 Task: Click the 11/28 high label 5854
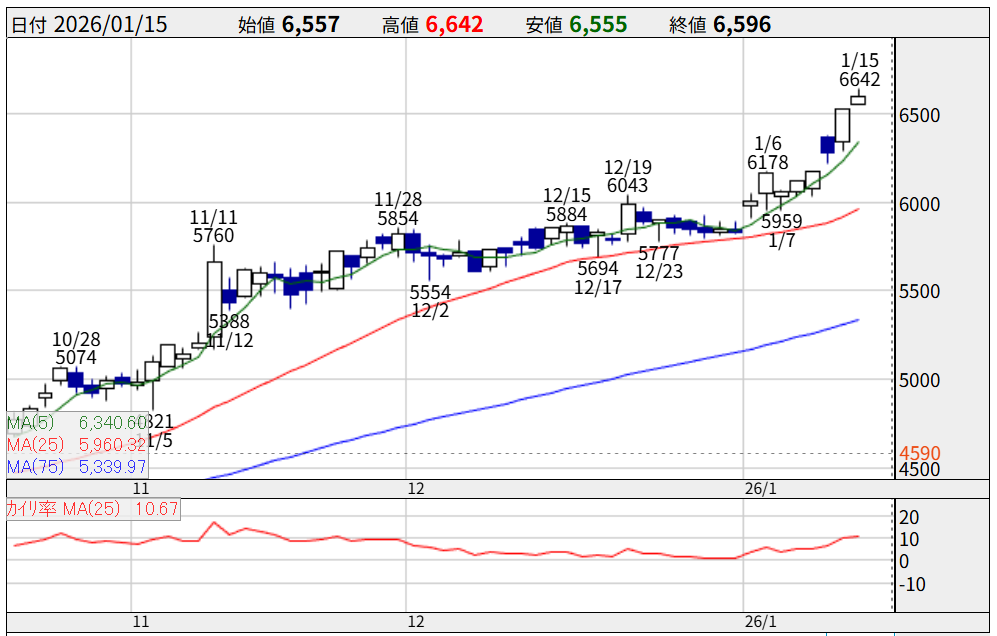[x=397, y=218]
